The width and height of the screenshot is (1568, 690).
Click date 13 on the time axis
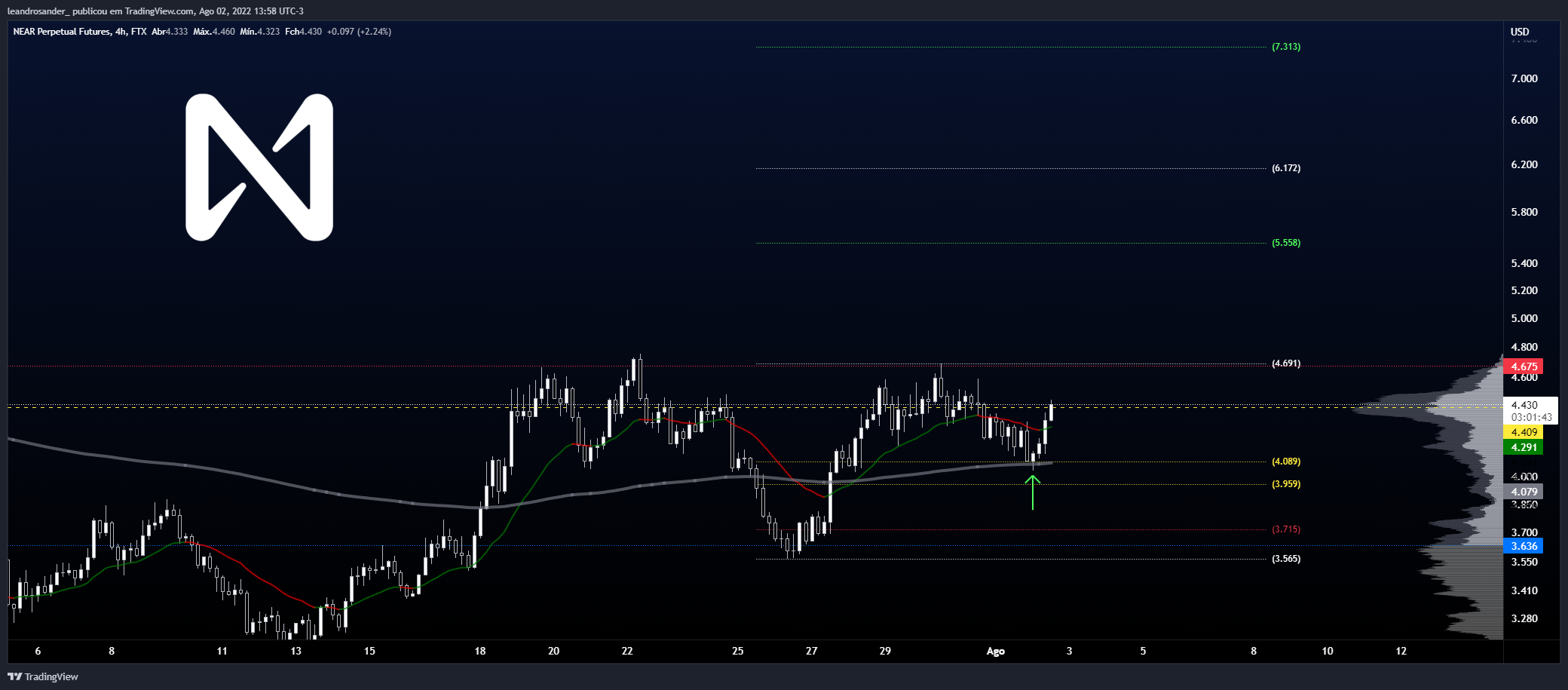[x=296, y=651]
